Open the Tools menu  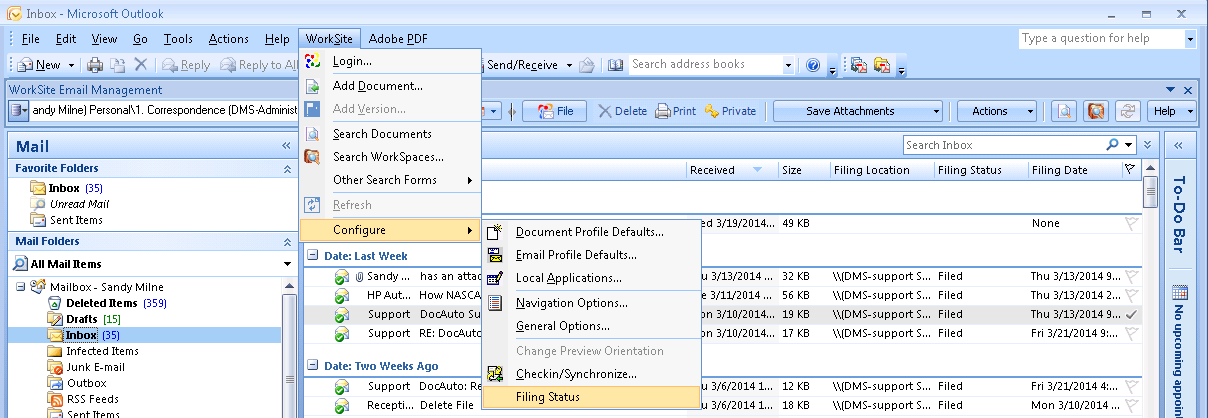[x=178, y=39]
